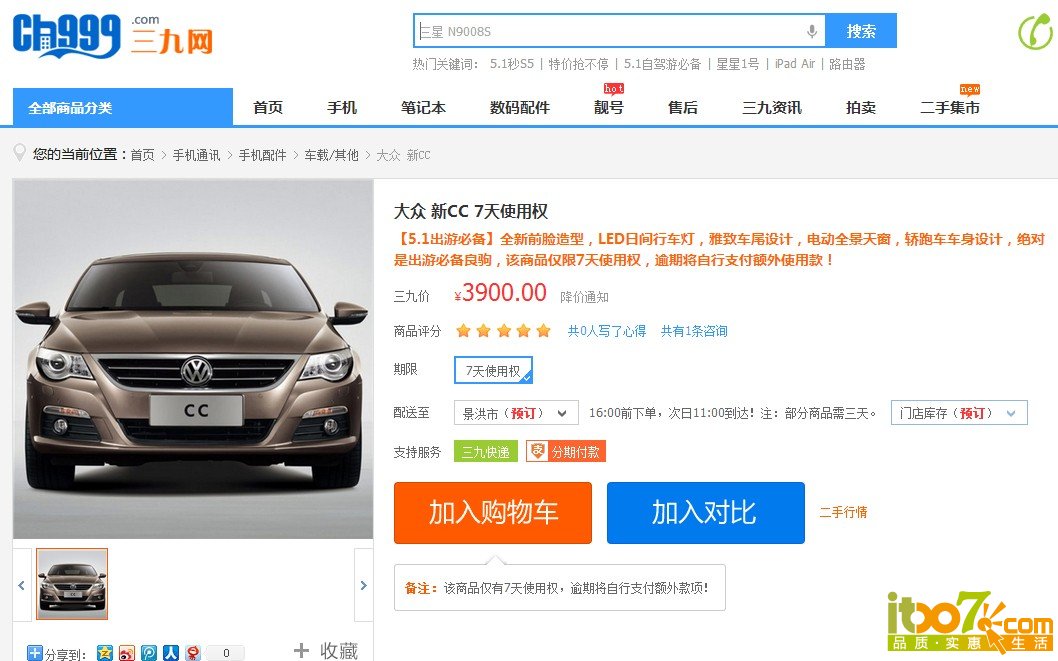
Task: Click the price ¥3900.00
Action: [500, 293]
